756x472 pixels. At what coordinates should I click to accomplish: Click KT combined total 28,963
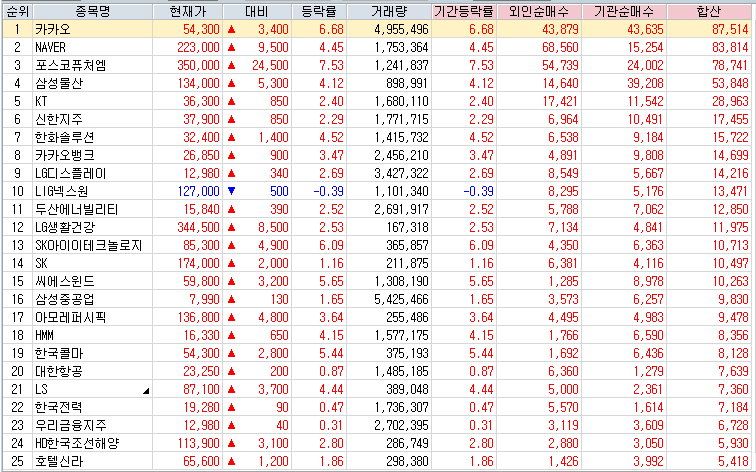pos(730,101)
